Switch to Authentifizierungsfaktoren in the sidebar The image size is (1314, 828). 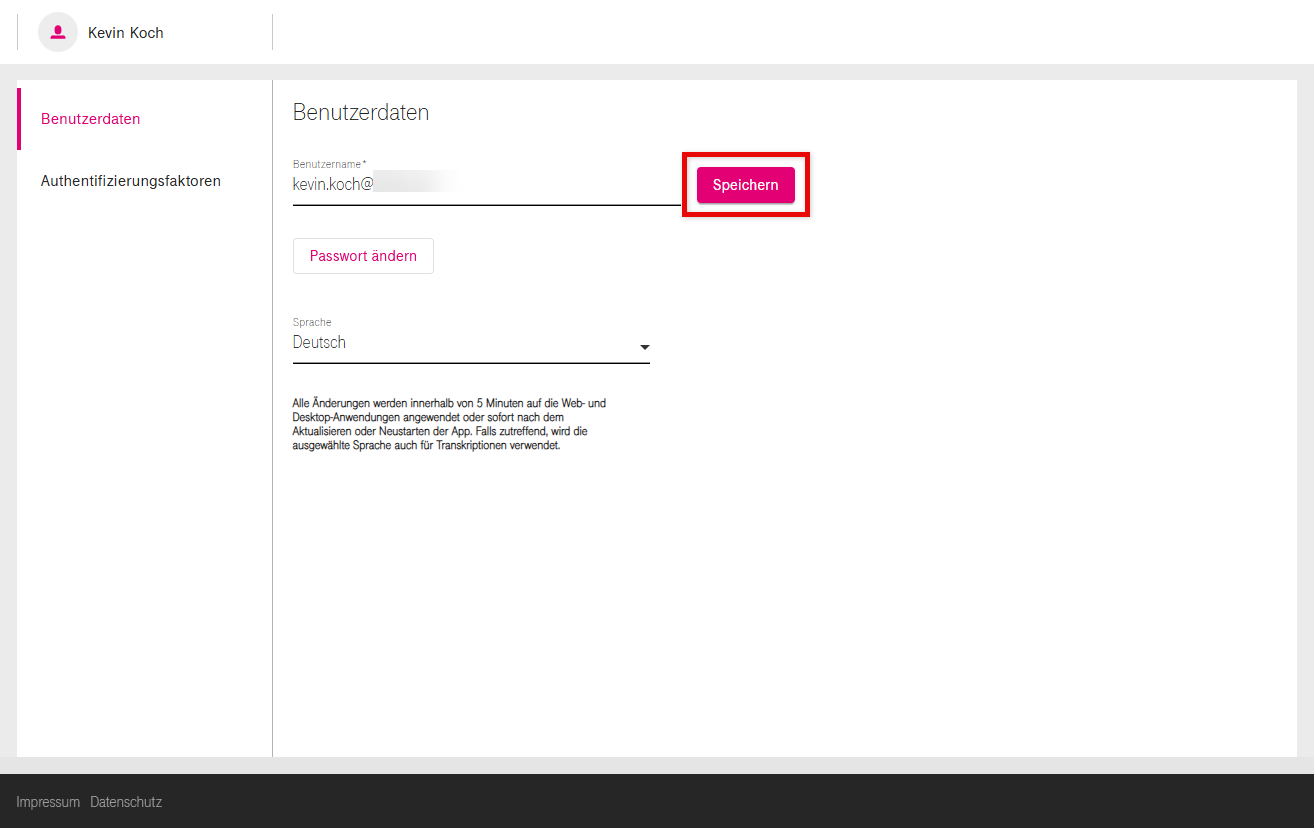pyautogui.click(x=131, y=181)
